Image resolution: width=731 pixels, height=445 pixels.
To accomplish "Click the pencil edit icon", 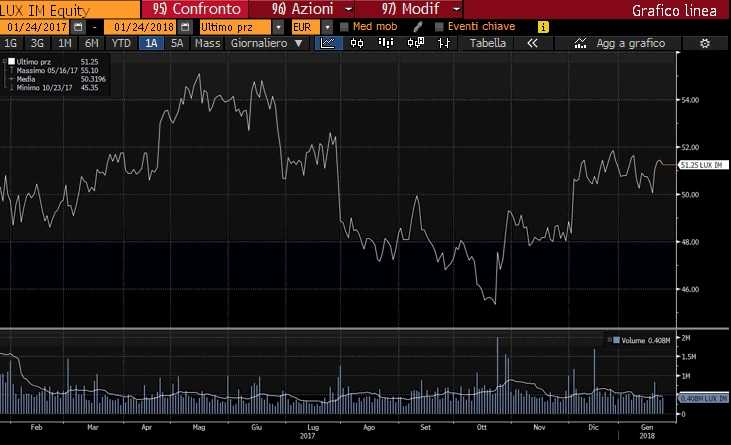I will (418, 27).
